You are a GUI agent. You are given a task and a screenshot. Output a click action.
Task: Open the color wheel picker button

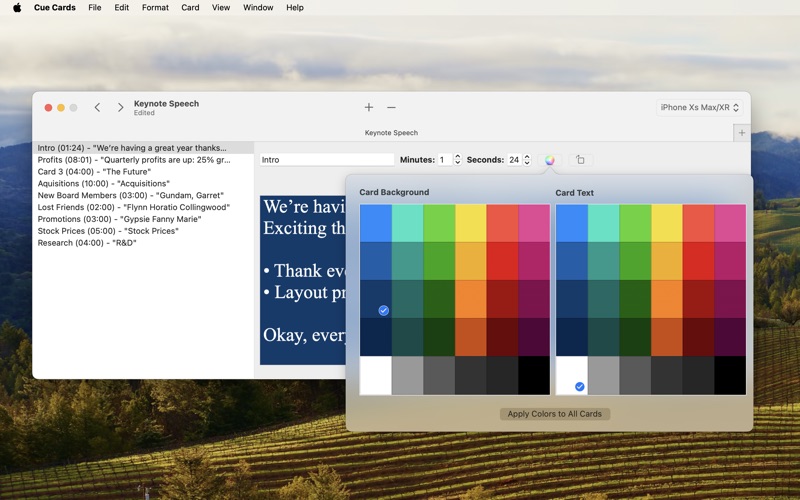549,160
